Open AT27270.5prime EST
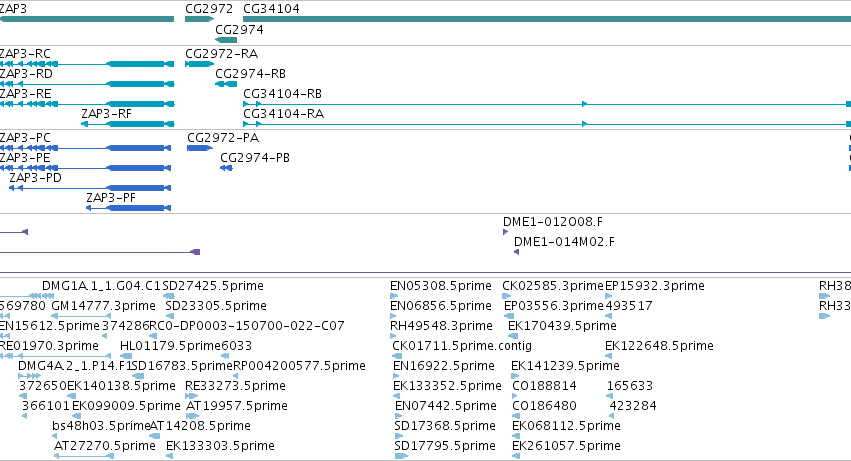Screen dimensions: 851x461 pyautogui.click(x=84, y=456)
